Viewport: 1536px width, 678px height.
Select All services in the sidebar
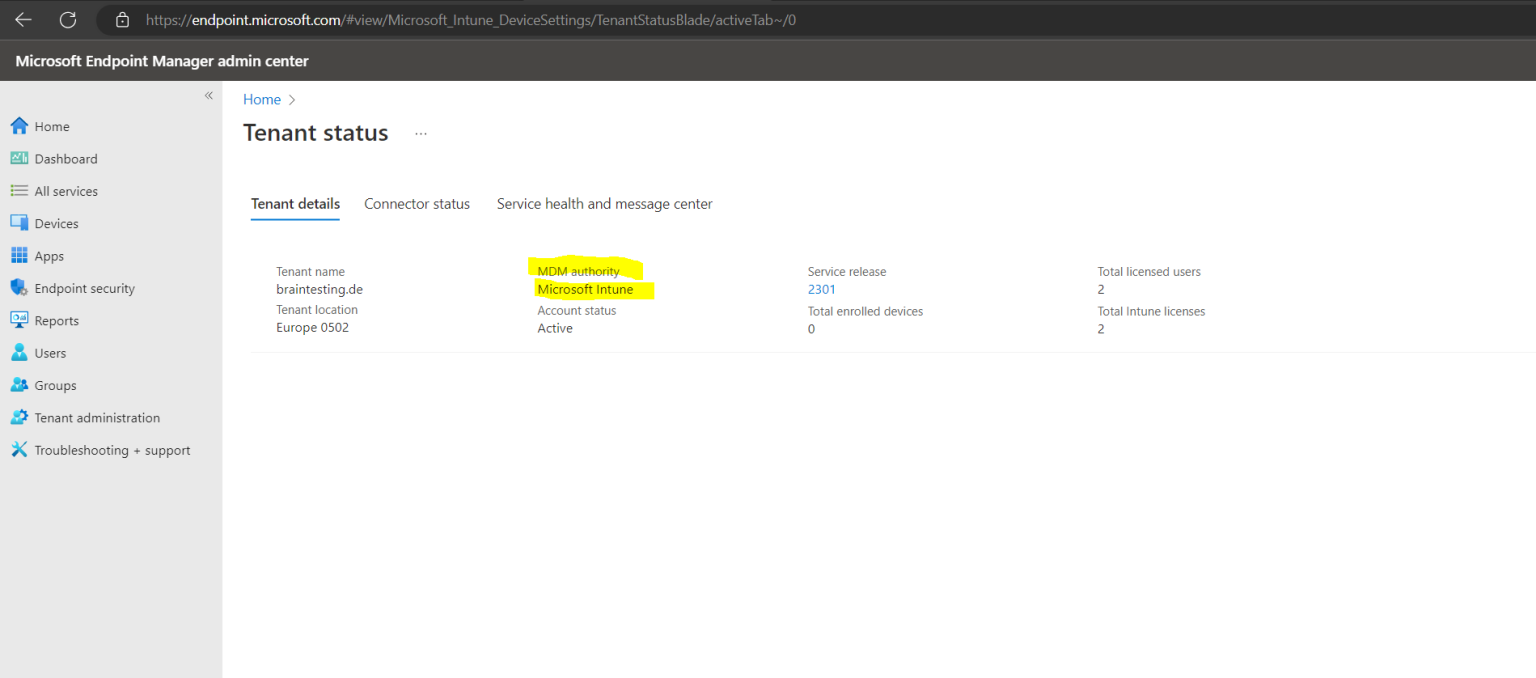[x=66, y=190]
